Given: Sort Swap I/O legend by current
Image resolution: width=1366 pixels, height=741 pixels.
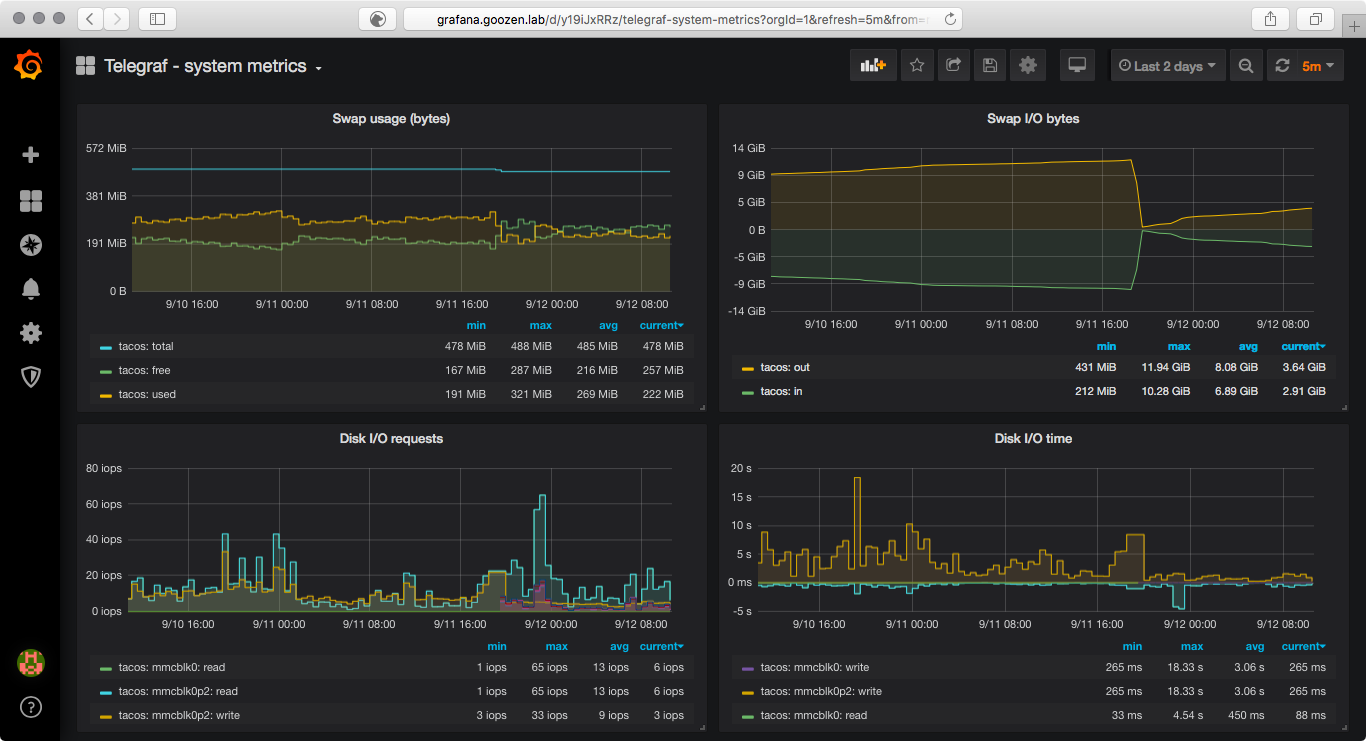Looking at the screenshot, I should tap(1304, 346).
